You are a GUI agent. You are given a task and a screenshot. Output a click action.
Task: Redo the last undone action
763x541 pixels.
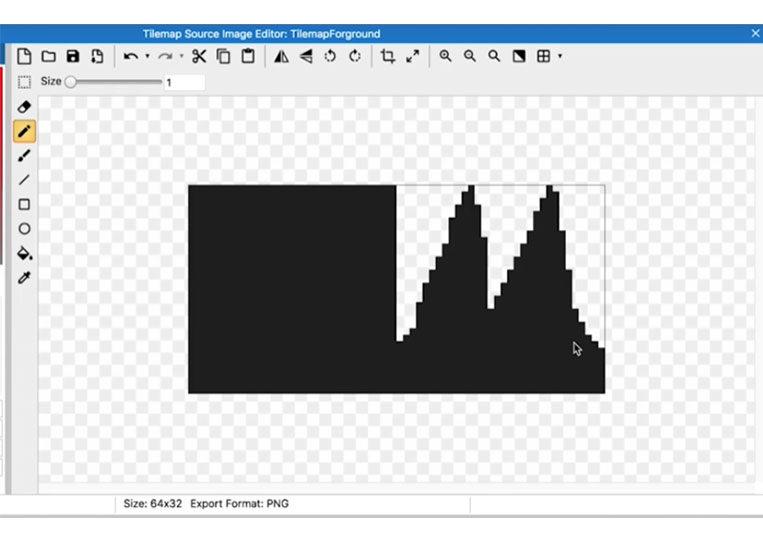coord(165,56)
